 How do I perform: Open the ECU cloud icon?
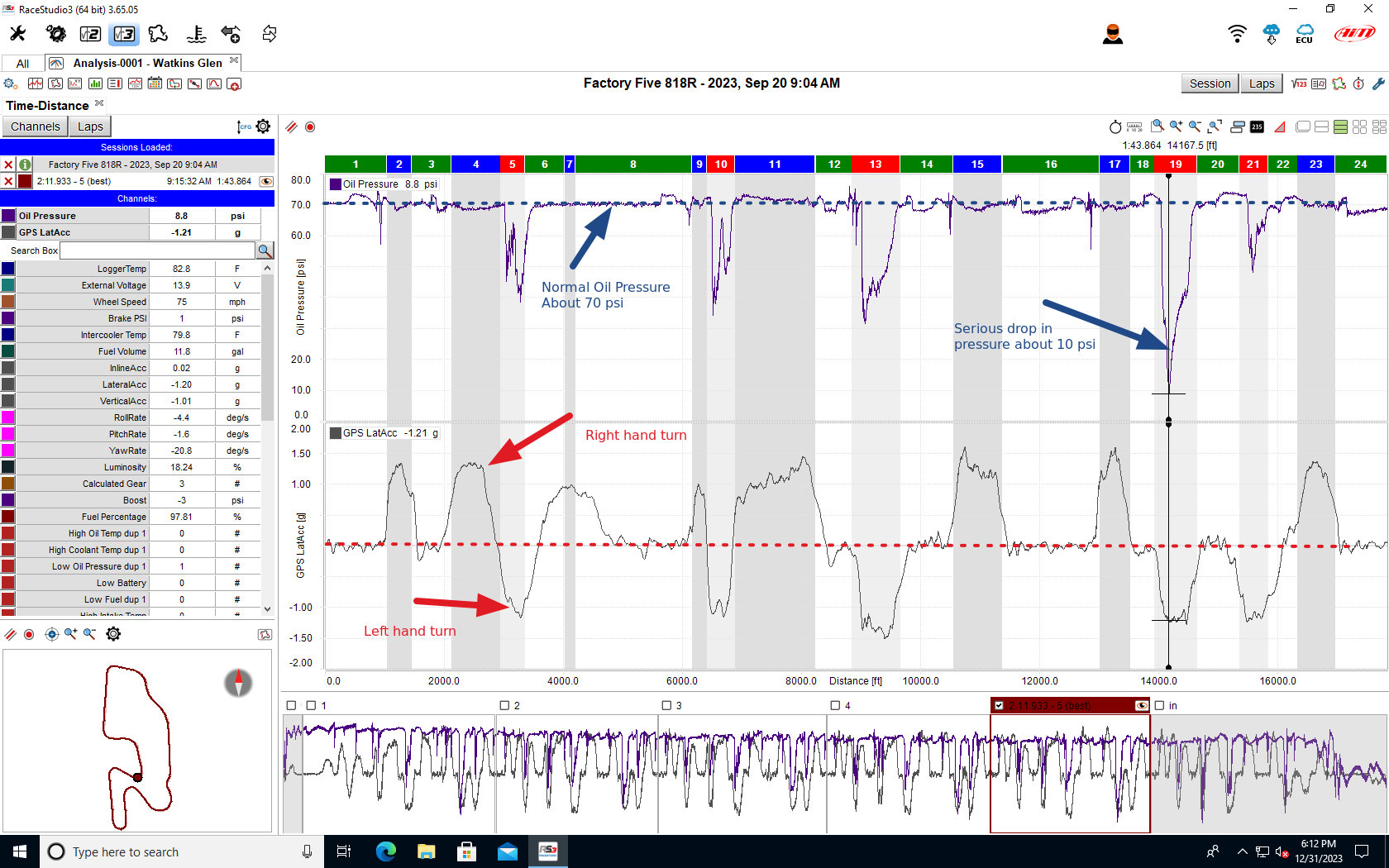coord(1305,34)
